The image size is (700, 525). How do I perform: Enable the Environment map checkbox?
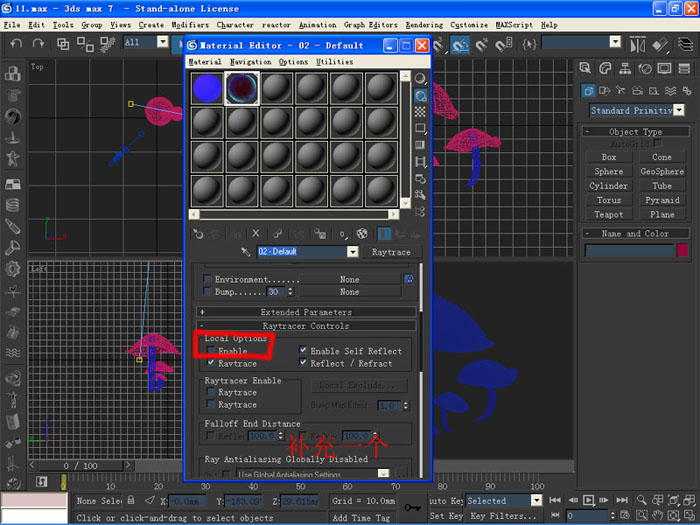(x=207, y=279)
